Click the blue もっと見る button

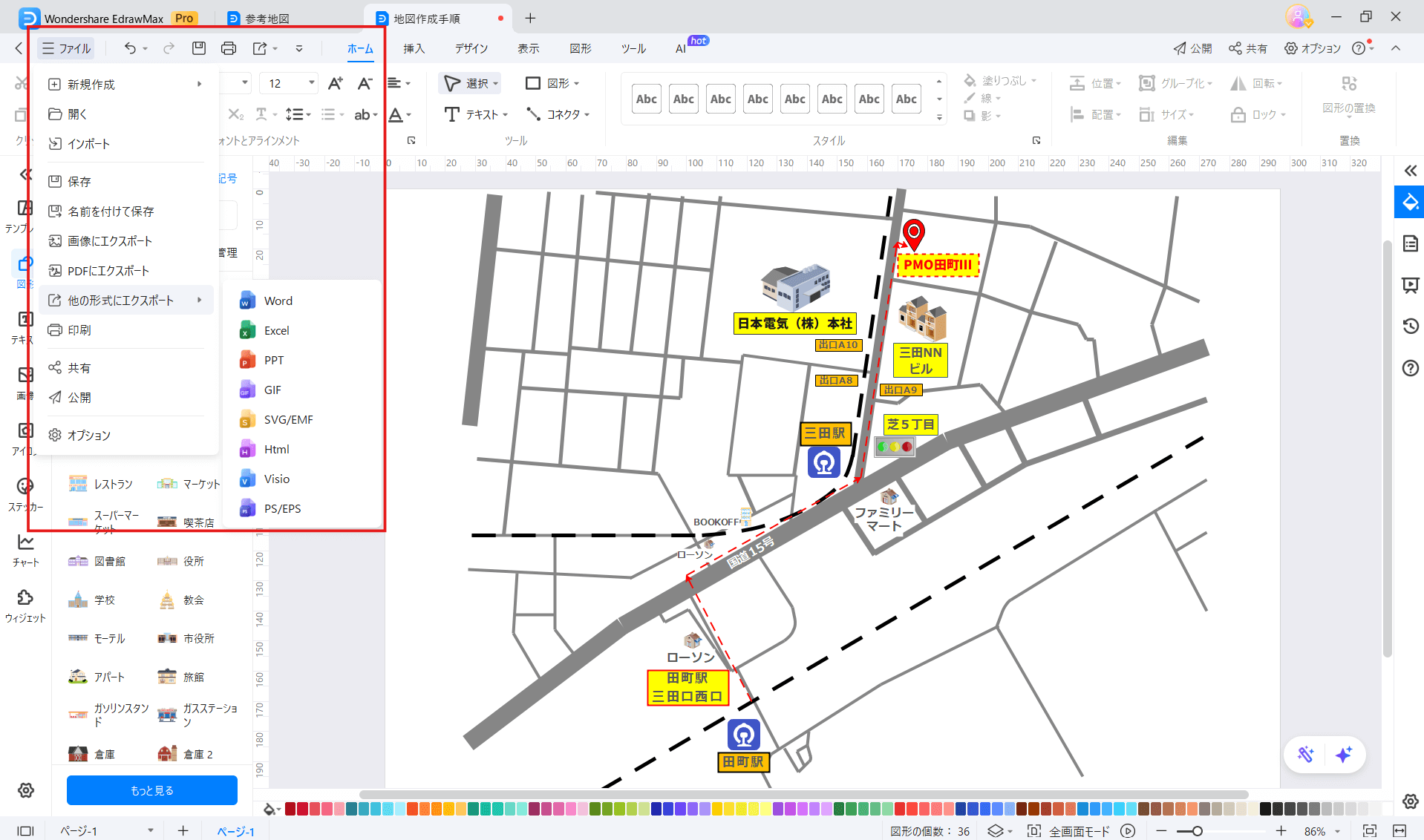point(152,790)
